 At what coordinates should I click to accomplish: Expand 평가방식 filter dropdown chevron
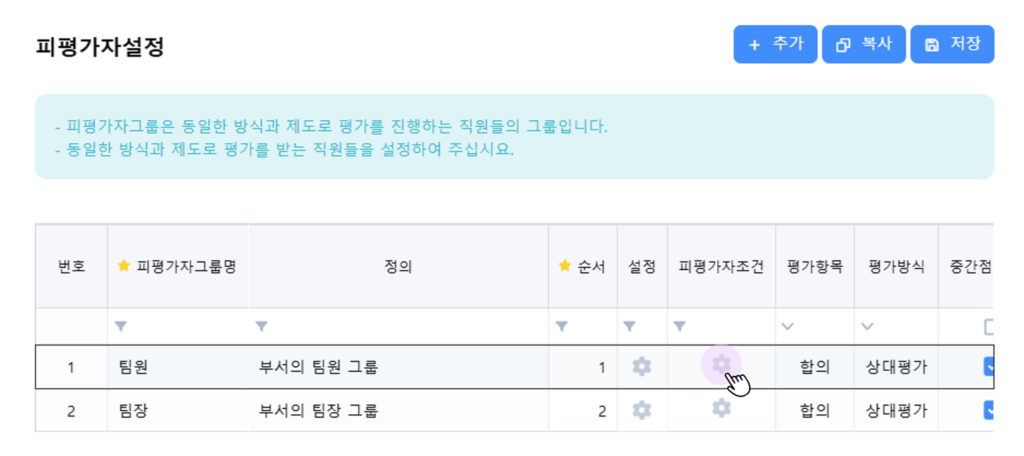pos(867,326)
